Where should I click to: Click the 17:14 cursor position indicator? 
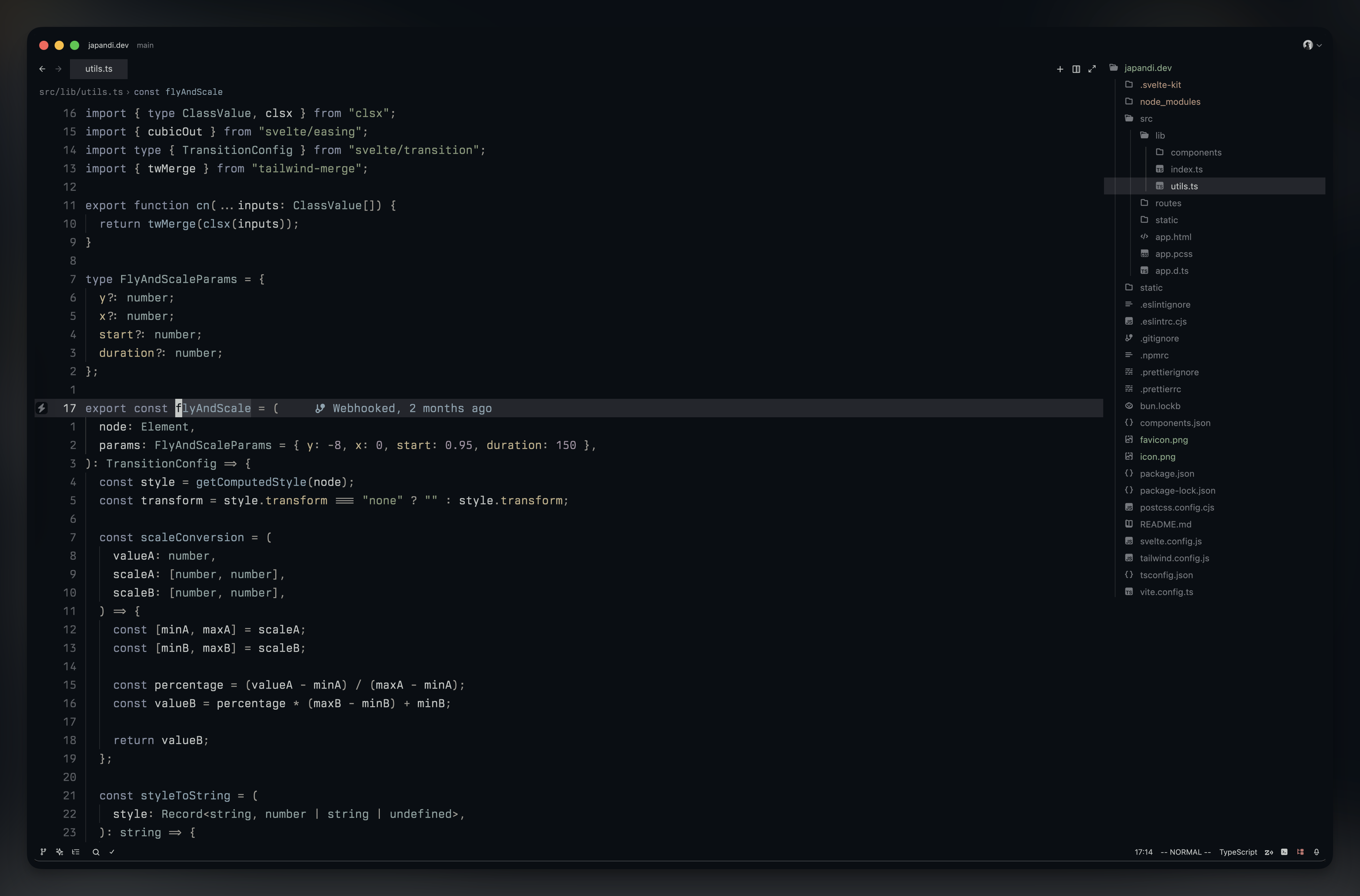coord(1143,852)
